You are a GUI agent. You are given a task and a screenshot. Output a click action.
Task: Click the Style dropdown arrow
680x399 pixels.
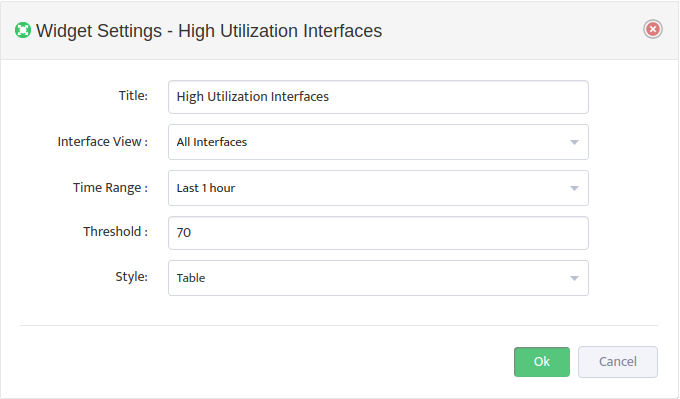[x=574, y=278]
